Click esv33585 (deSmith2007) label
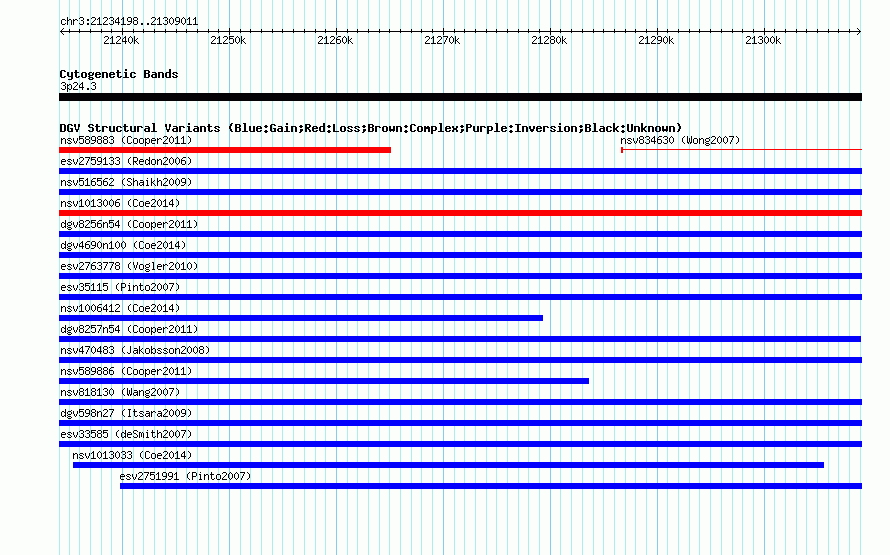The image size is (890, 555). pyautogui.click(x=126, y=434)
